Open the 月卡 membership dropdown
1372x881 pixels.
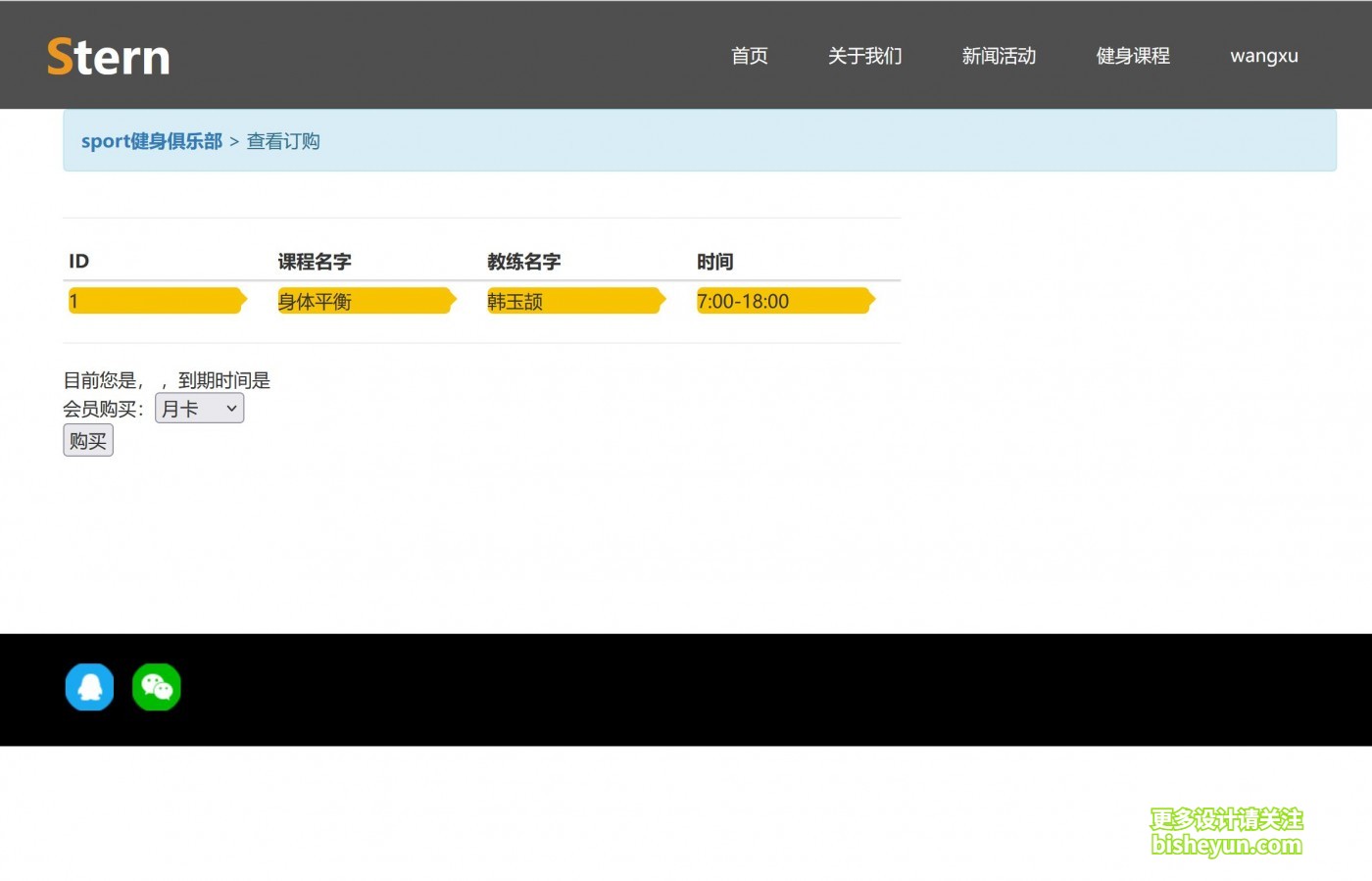pos(199,409)
